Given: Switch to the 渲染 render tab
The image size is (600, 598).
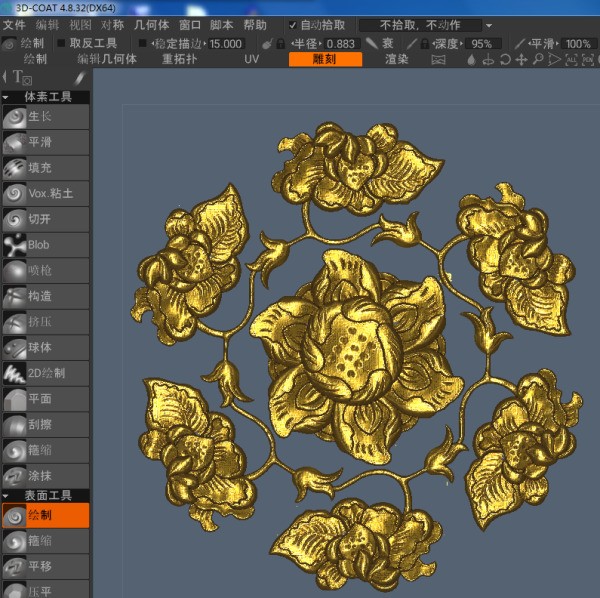Looking at the screenshot, I should (x=396, y=59).
